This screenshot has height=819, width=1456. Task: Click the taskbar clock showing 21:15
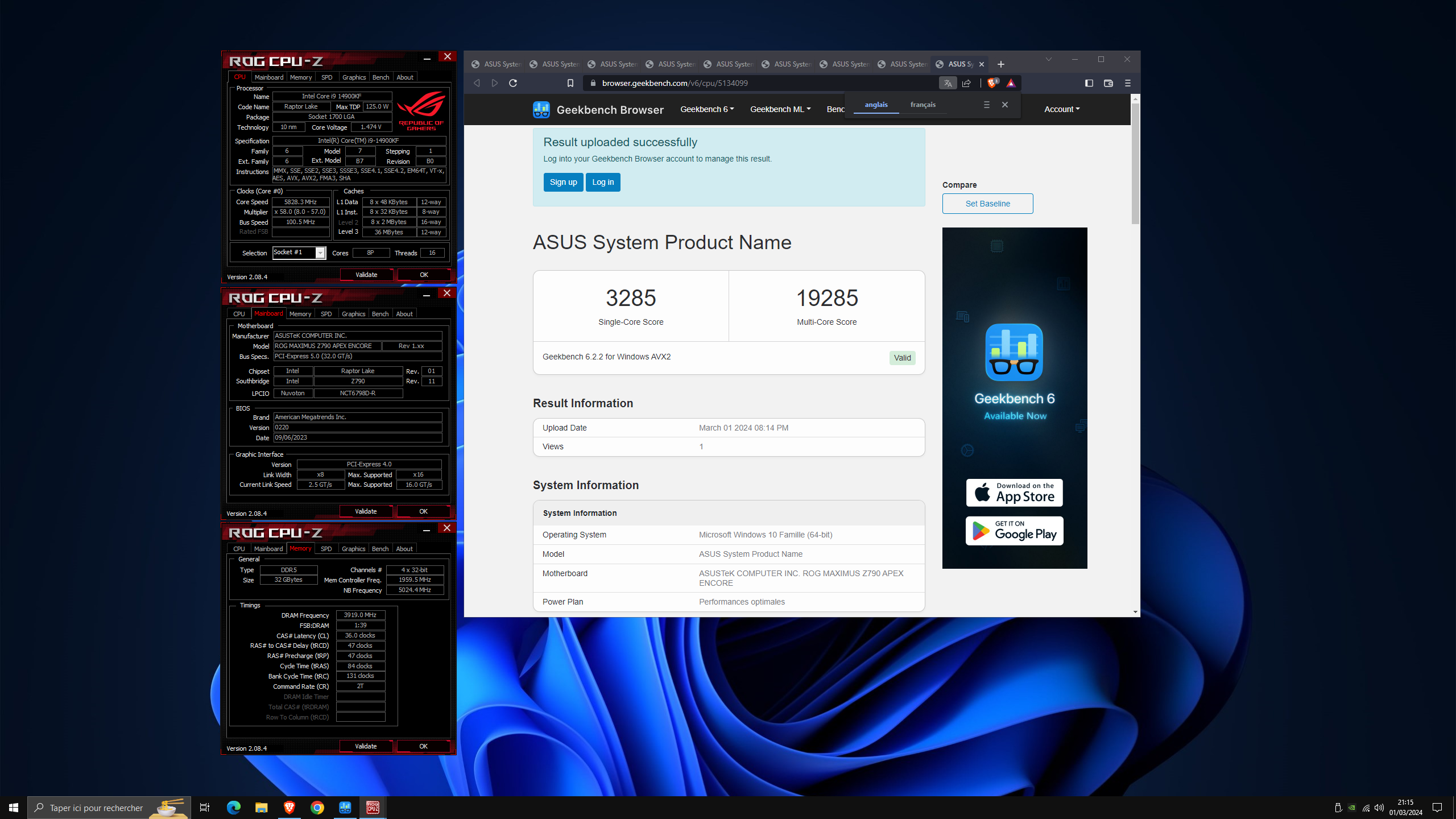1406,808
